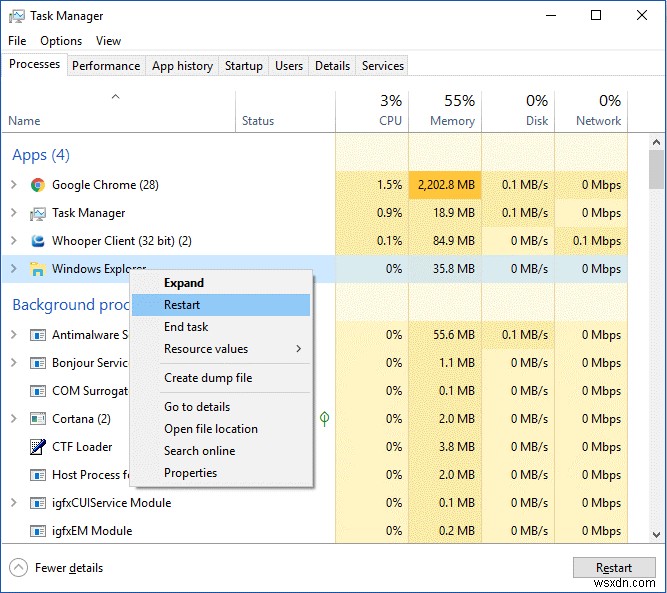Sort by the Status column header
The height and width of the screenshot is (593, 667).
coord(285,111)
